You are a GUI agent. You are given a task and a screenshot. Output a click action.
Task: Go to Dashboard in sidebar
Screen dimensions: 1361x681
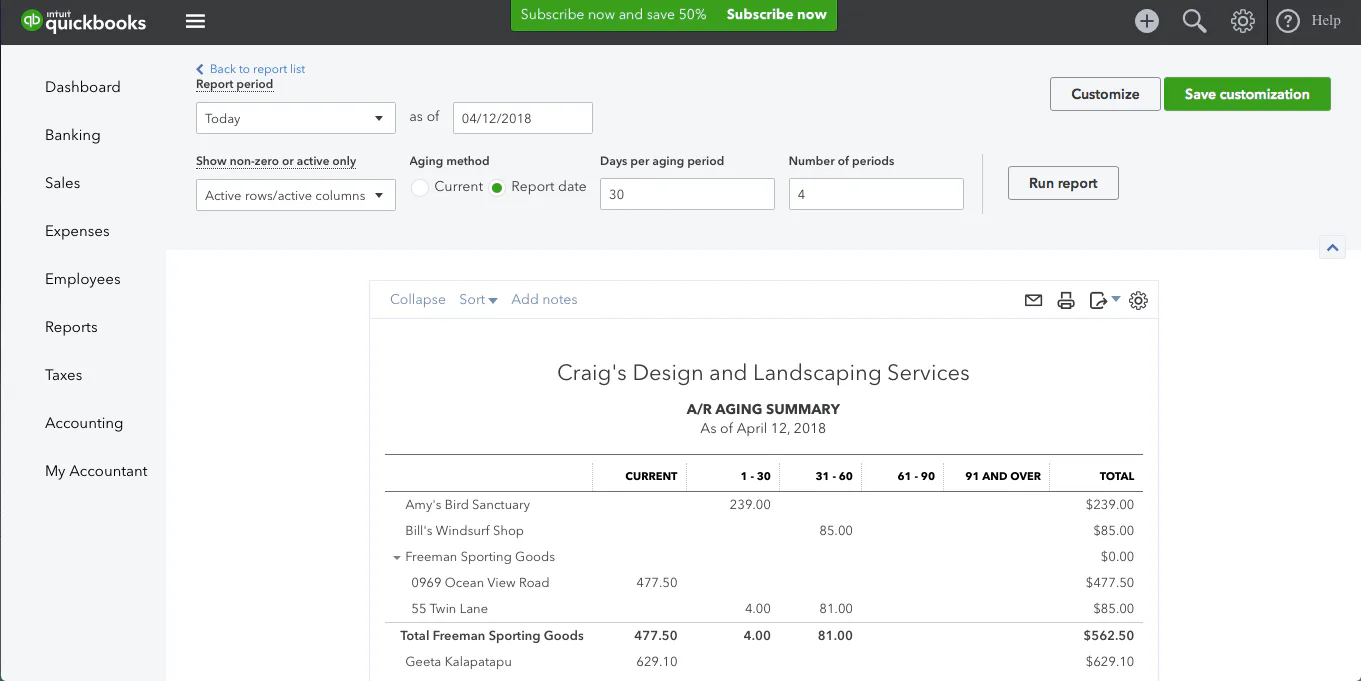pos(83,87)
